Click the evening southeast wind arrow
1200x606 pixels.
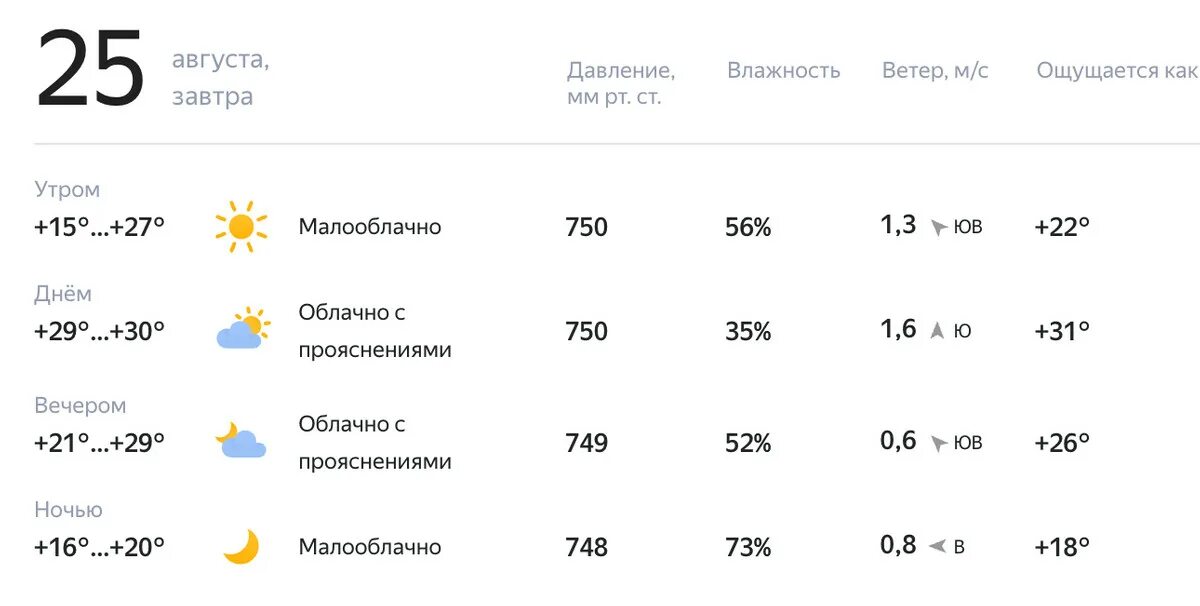tap(938, 444)
